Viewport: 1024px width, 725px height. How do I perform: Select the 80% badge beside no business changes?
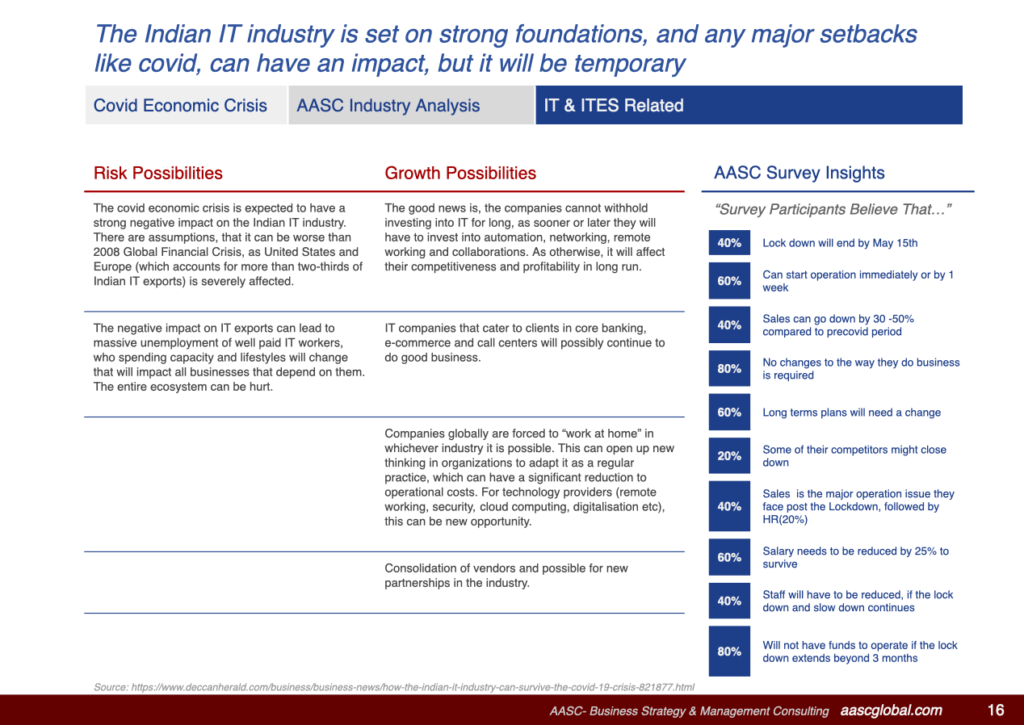729,369
